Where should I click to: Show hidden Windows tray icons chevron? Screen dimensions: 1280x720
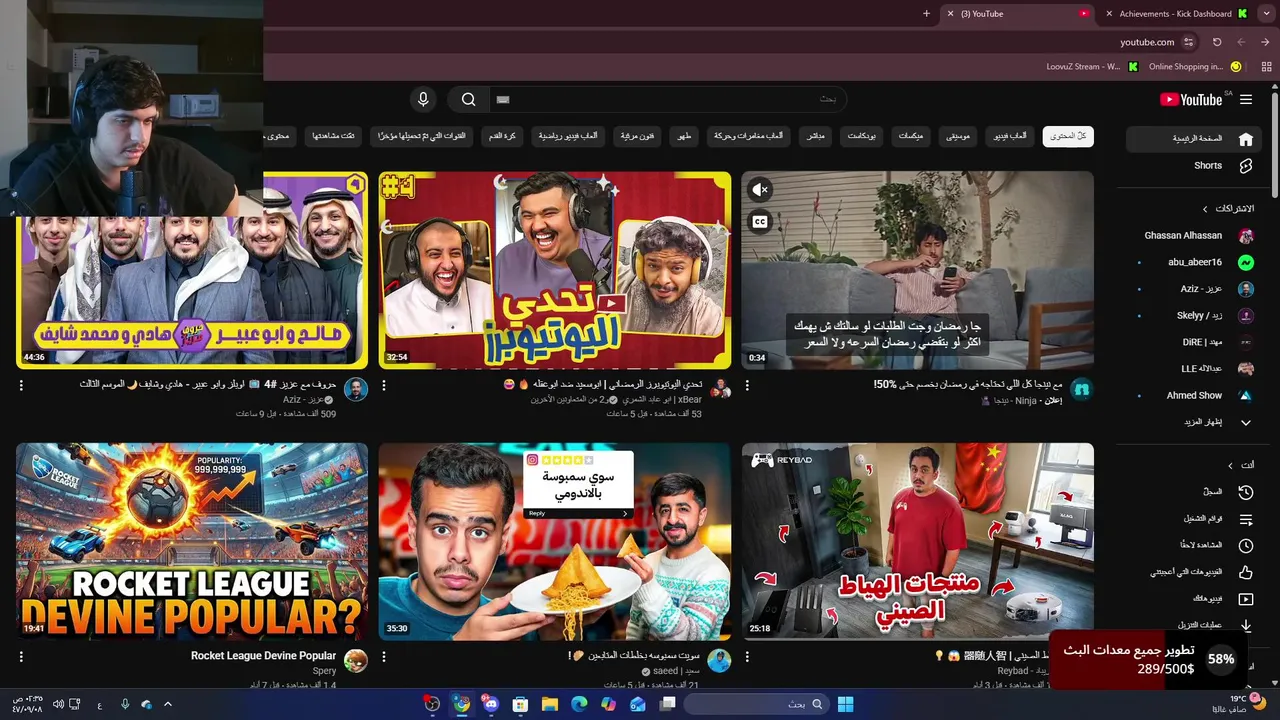pyautogui.click(x=168, y=704)
